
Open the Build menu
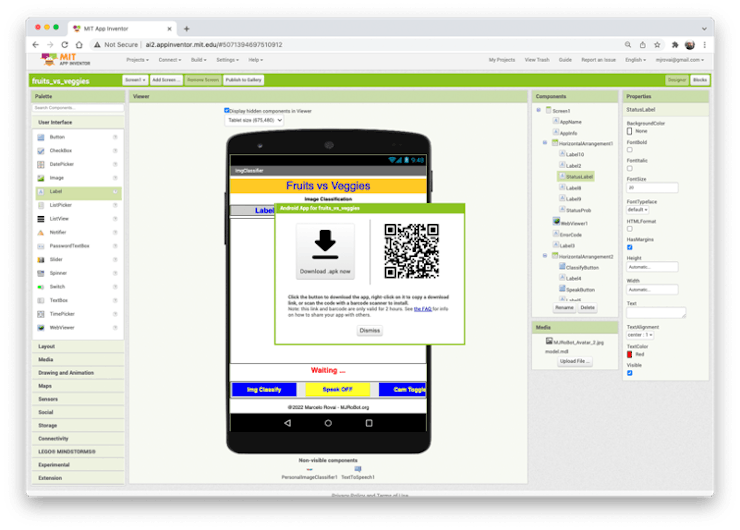(x=199, y=60)
